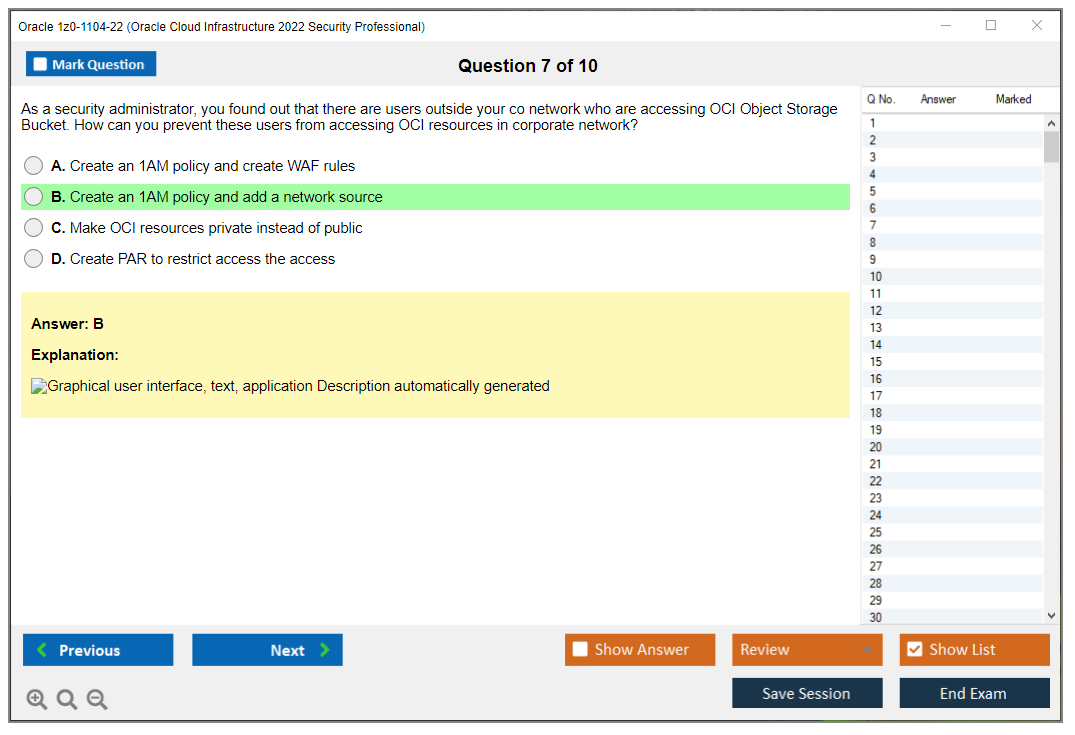
Task: Click scroll up arrow in question list
Action: [x=1050, y=123]
